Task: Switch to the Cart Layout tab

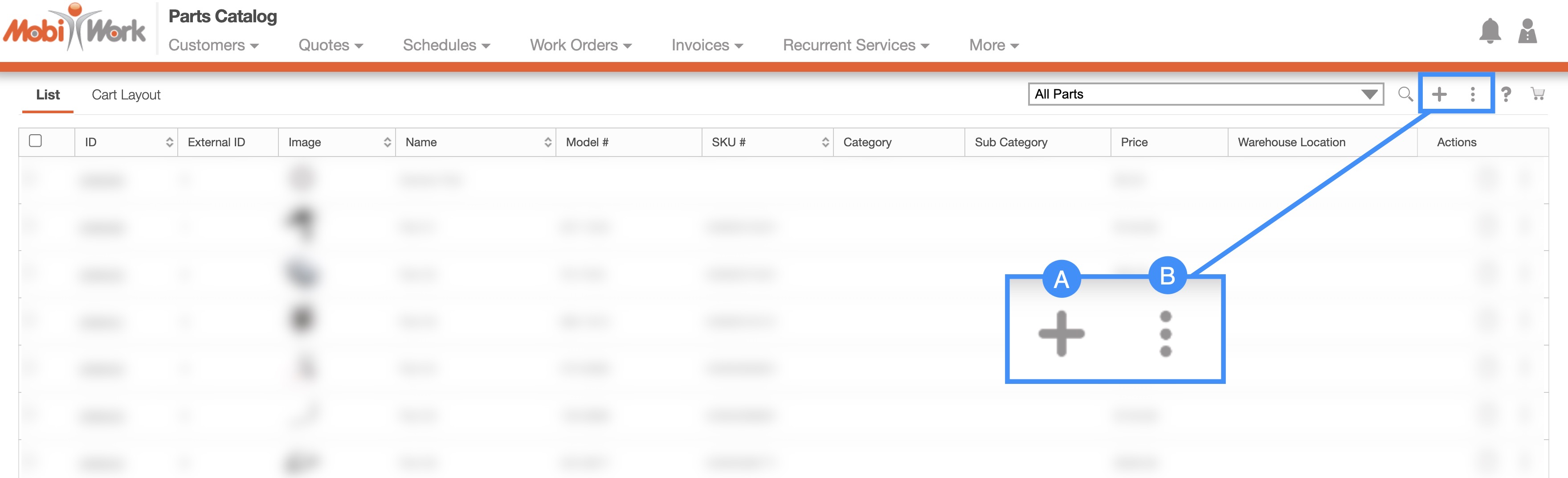Action: pyautogui.click(x=126, y=95)
